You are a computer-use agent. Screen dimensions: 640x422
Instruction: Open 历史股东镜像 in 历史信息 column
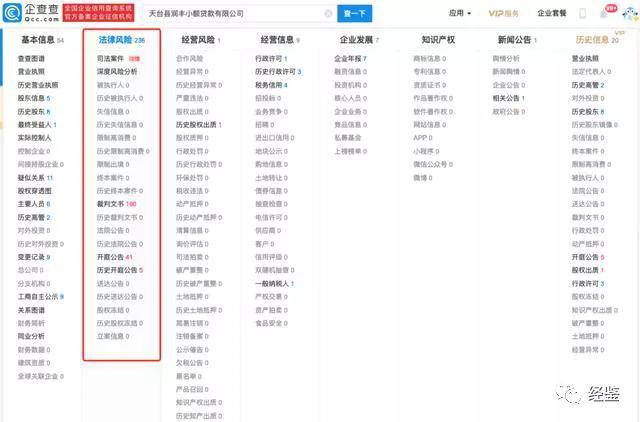pyautogui.click(x=595, y=124)
